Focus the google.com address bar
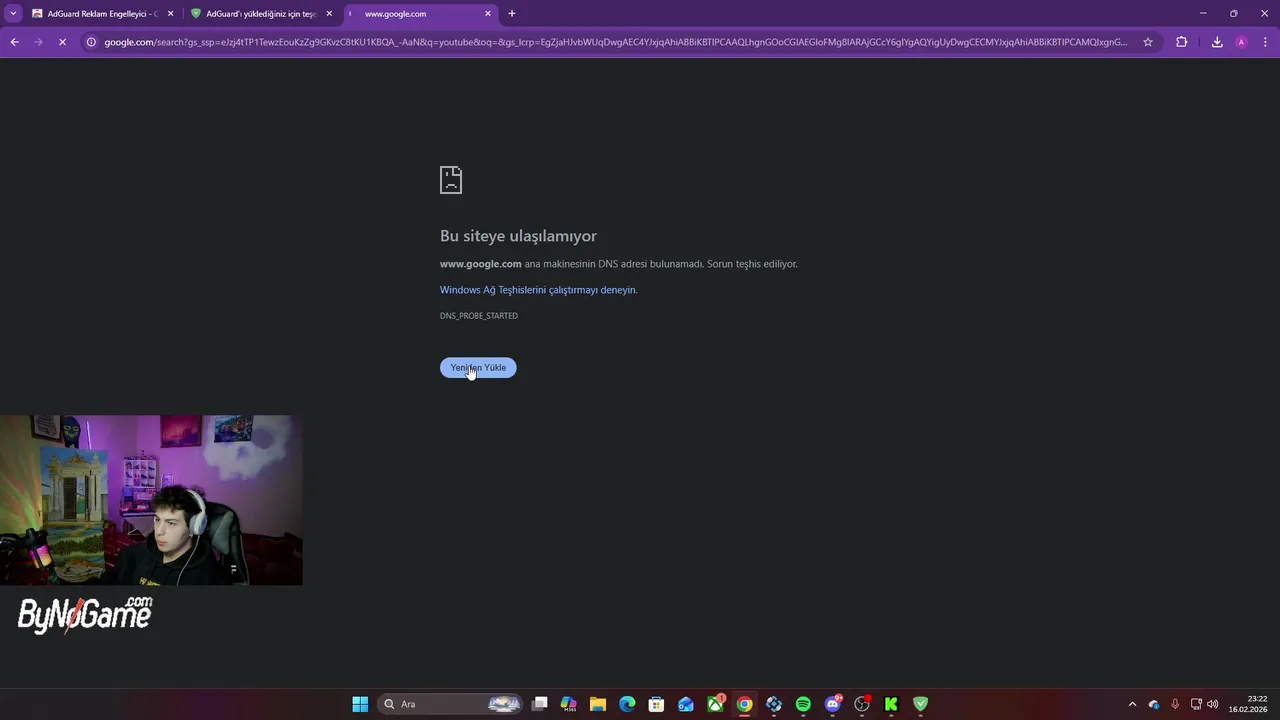The image size is (1280, 720). (615, 42)
